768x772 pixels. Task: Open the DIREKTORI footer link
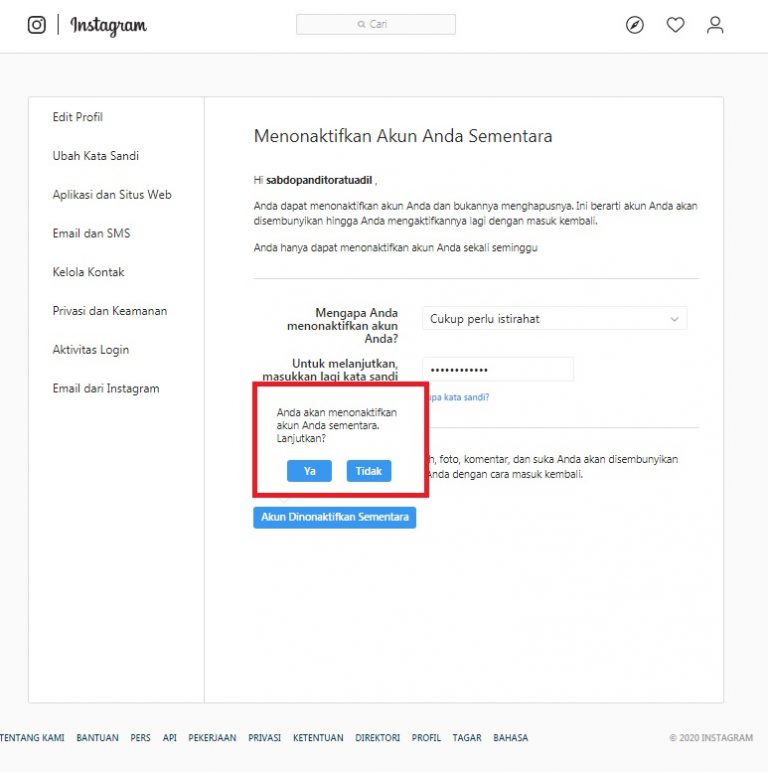(378, 738)
